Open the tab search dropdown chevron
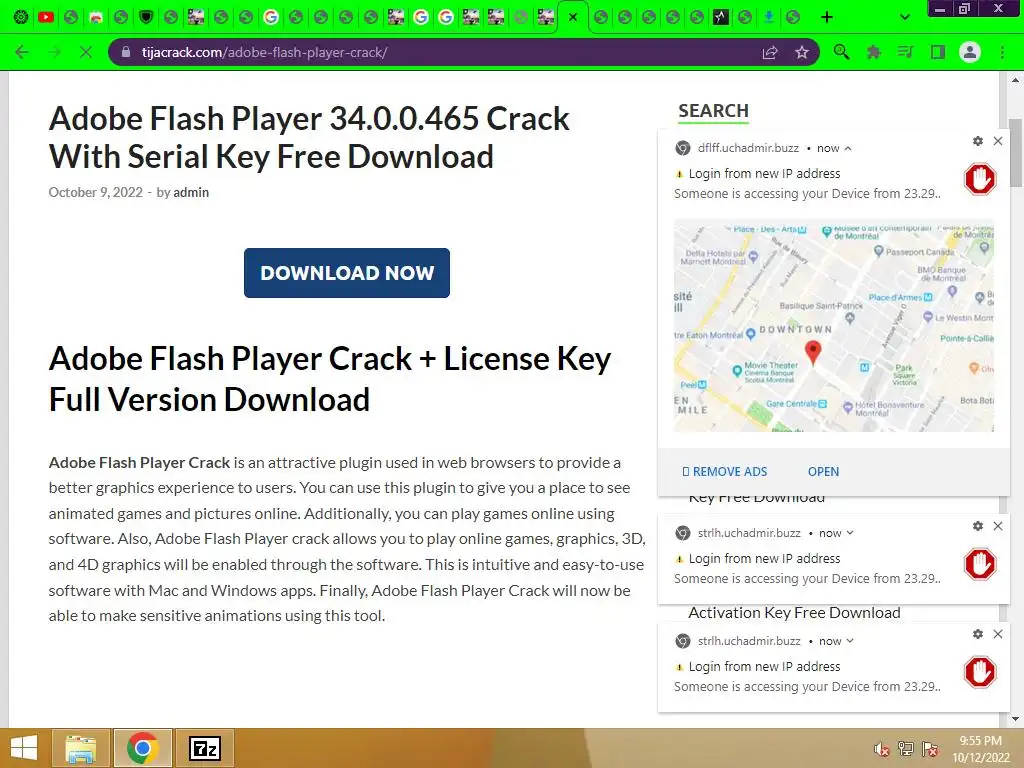This screenshot has height=768, width=1024. [904, 17]
